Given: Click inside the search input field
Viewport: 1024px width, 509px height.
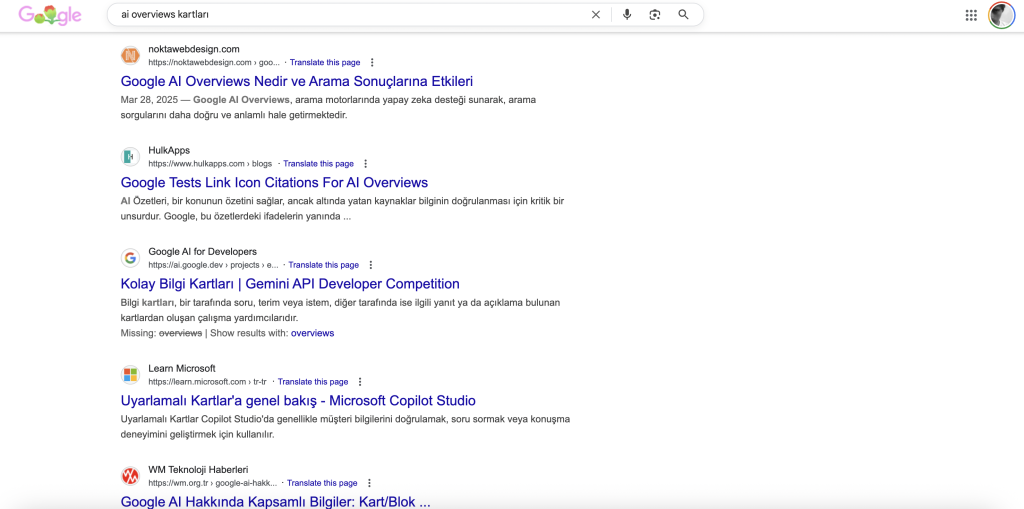Looking at the screenshot, I should coord(350,15).
